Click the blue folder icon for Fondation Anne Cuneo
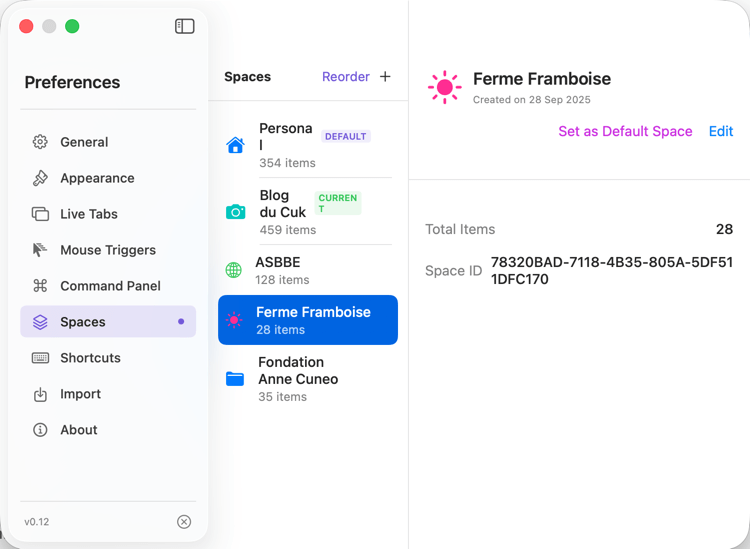Screen dimensions: 750x549 [x=235, y=379]
